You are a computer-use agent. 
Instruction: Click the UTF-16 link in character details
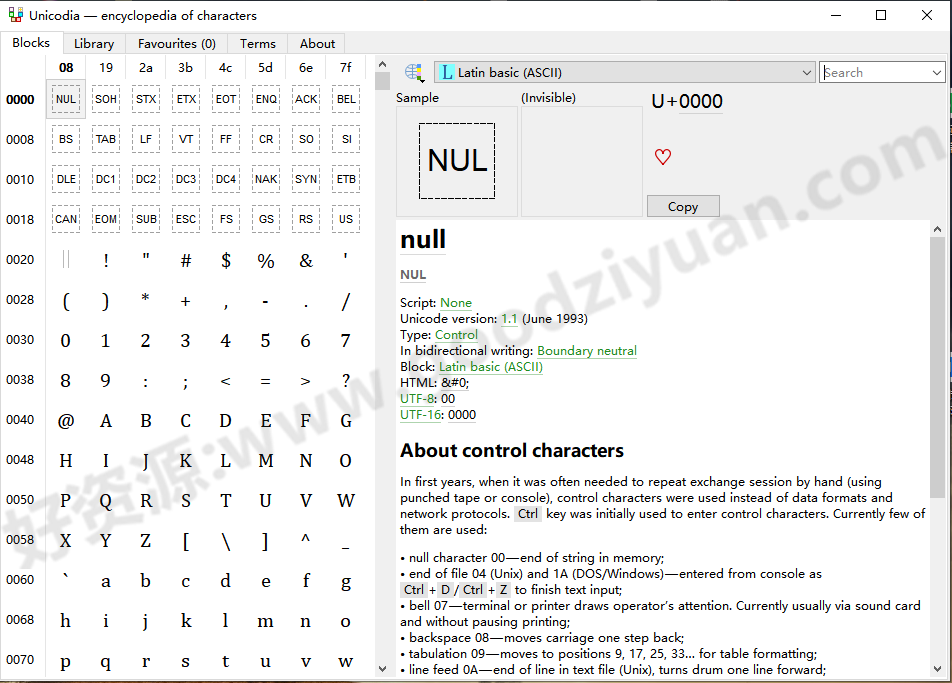[x=420, y=414]
